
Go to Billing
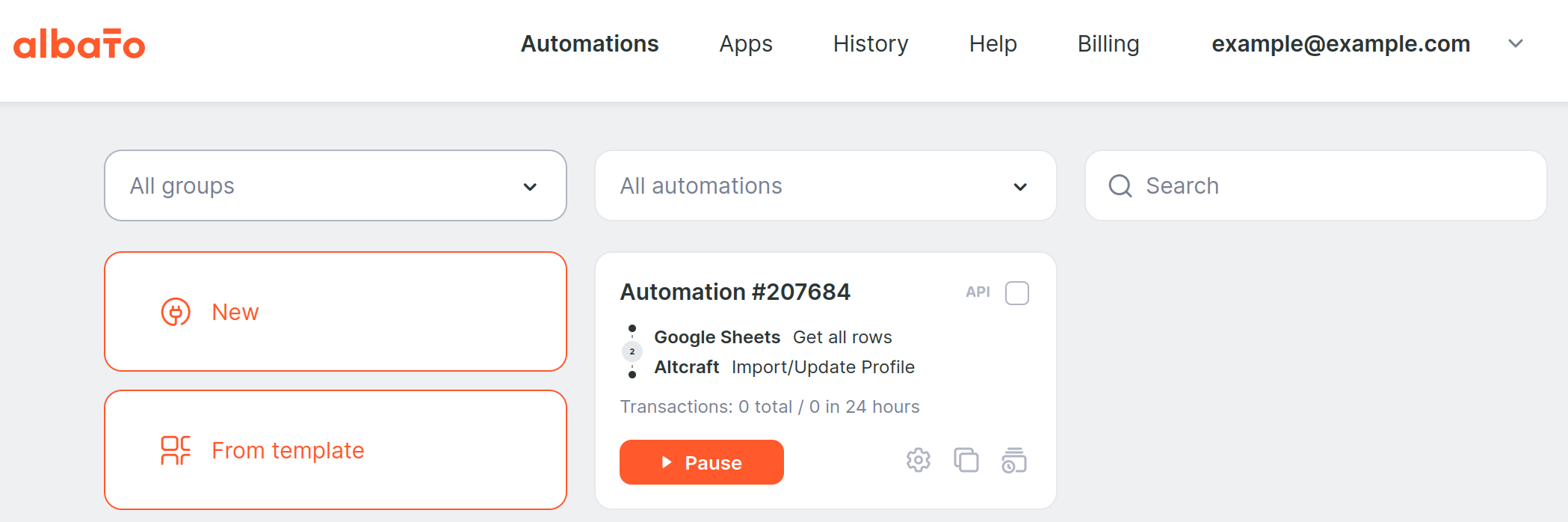(1108, 44)
